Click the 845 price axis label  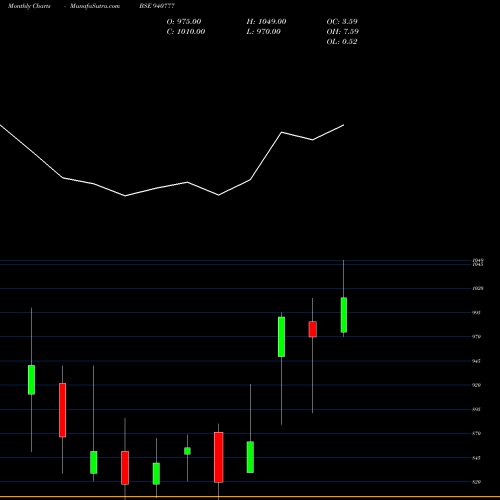[x=477, y=458]
